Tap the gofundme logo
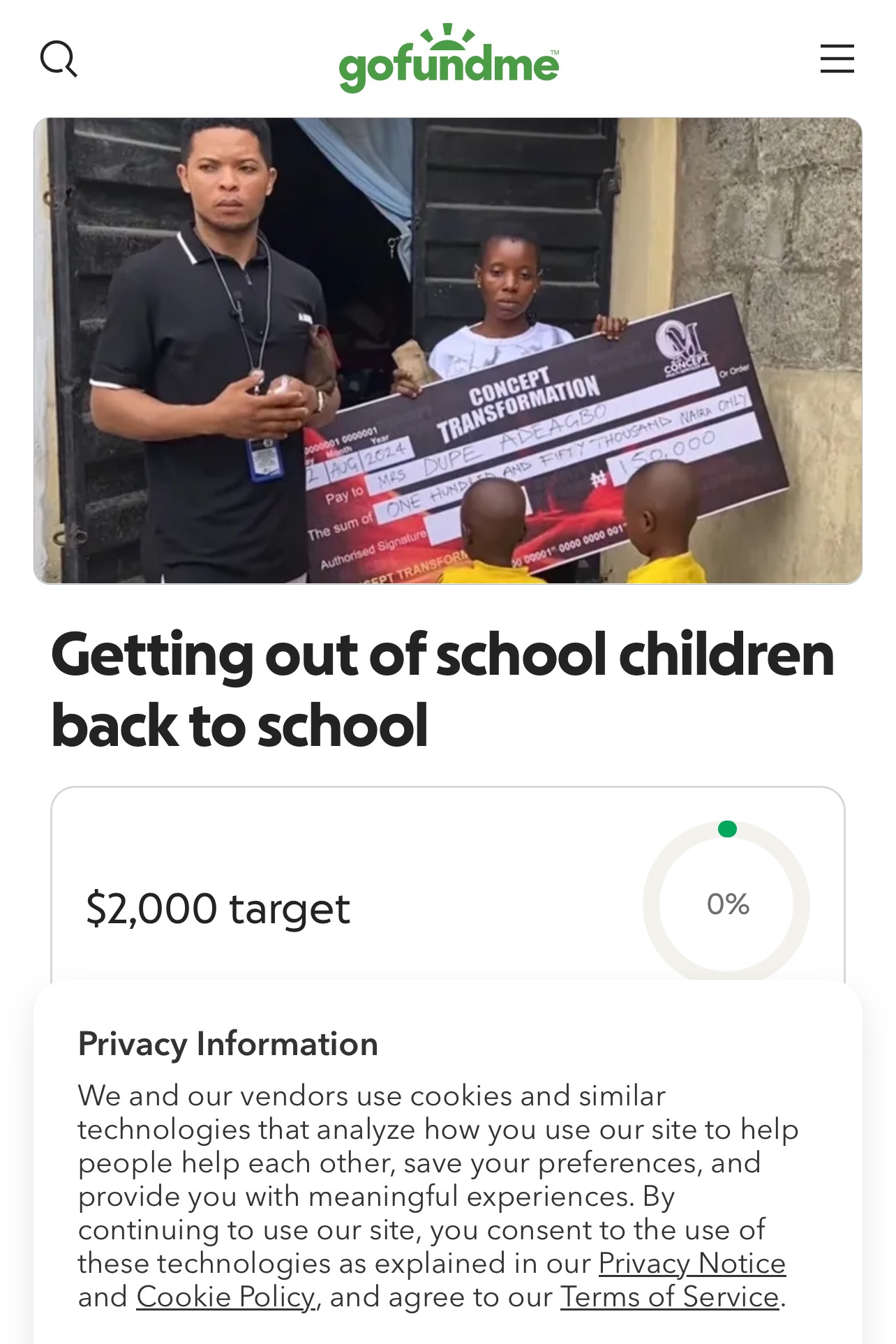This screenshot has width=896, height=1344. (449, 59)
